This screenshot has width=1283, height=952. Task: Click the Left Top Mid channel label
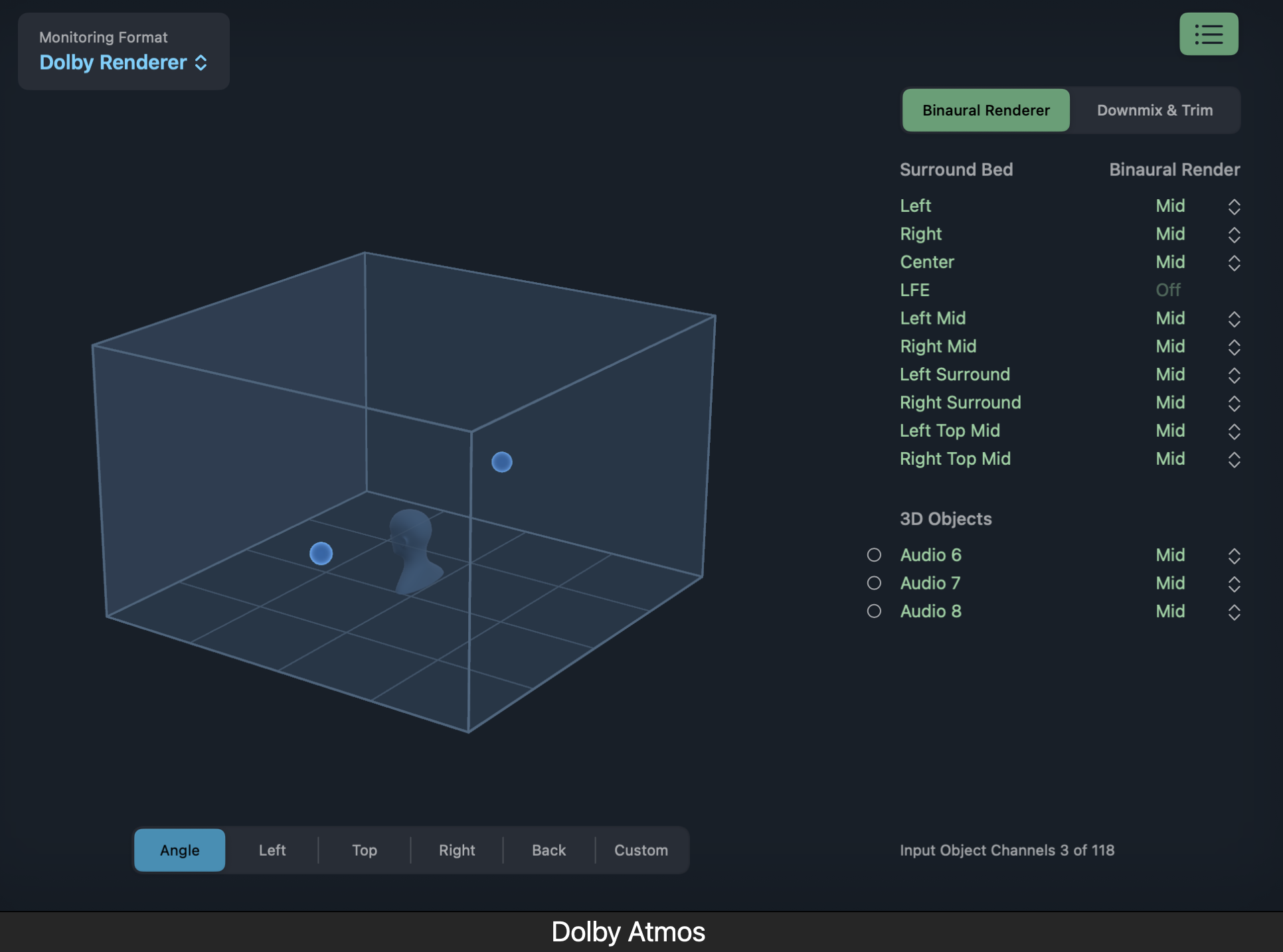pos(950,430)
